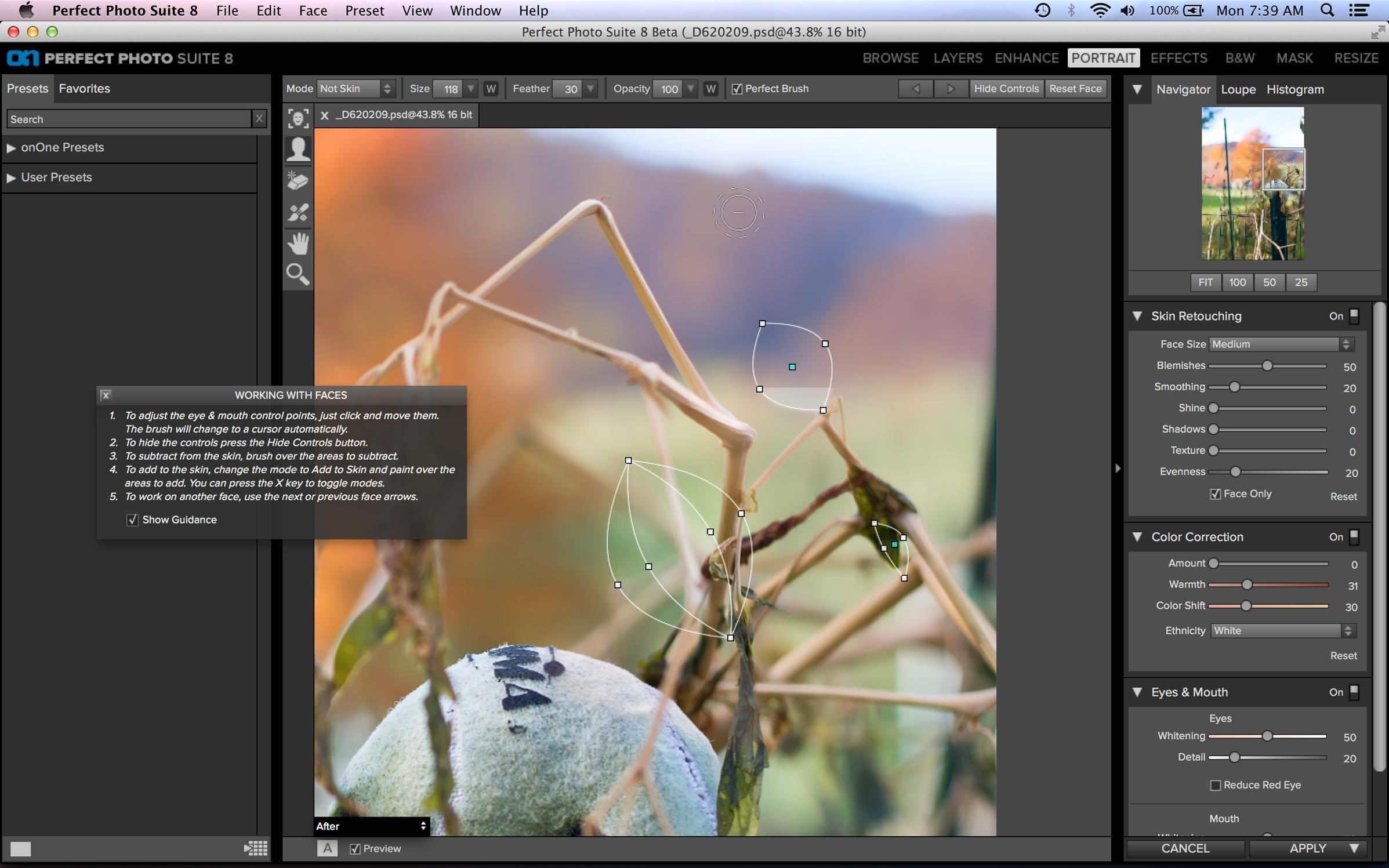Screen dimensions: 1389x868
Task: Open the Ethnicity dropdown
Action: pos(1282,631)
